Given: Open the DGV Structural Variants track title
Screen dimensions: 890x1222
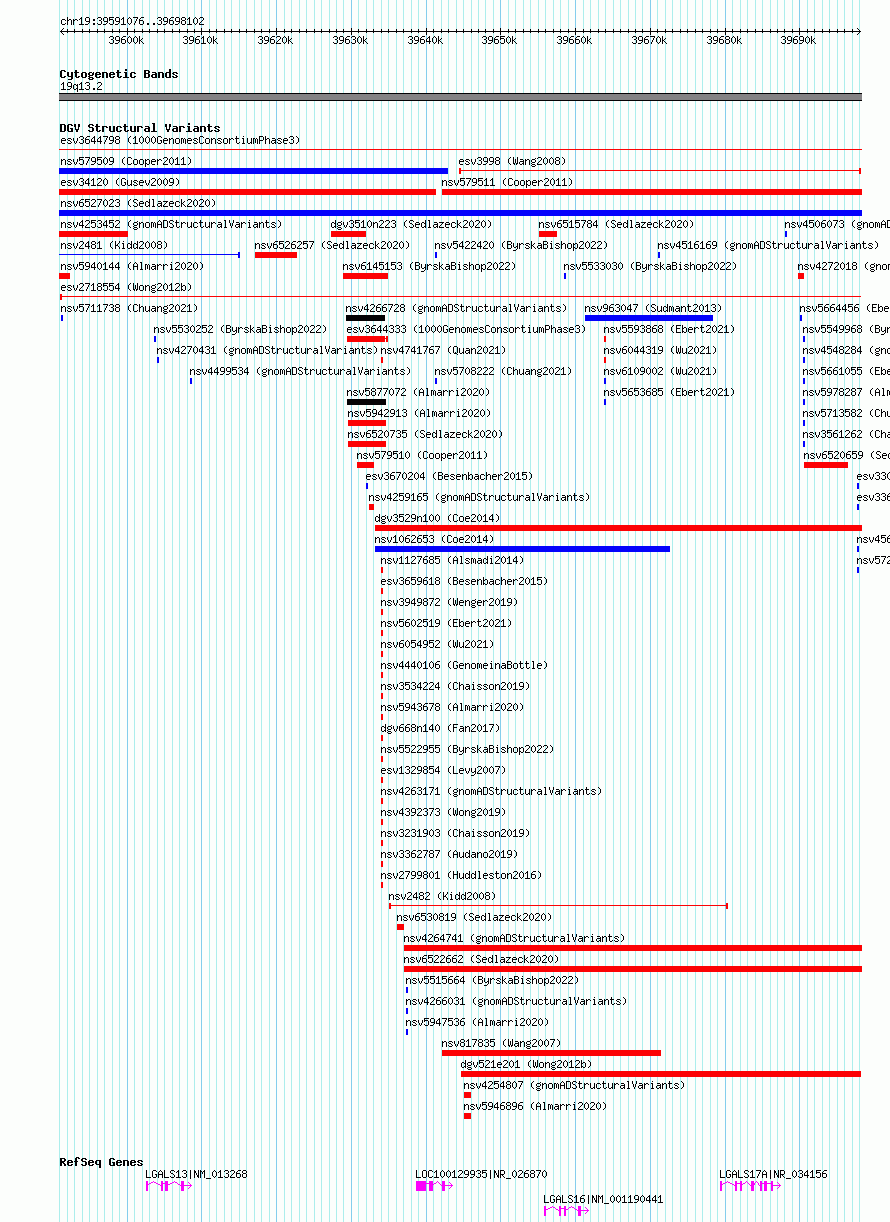Looking at the screenshot, I should [139, 128].
